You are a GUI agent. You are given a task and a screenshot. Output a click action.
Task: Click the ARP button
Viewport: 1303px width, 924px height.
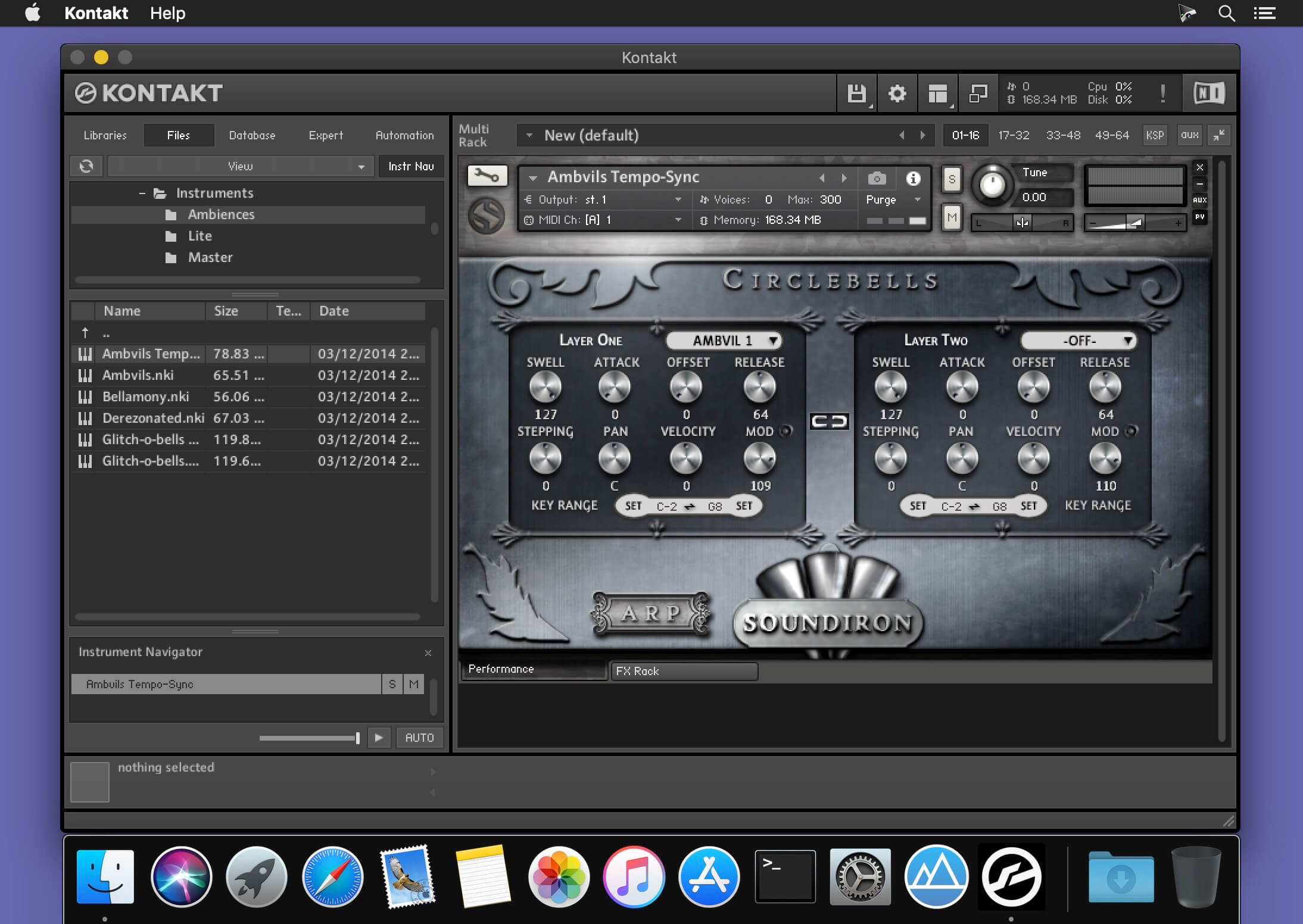(x=651, y=613)
